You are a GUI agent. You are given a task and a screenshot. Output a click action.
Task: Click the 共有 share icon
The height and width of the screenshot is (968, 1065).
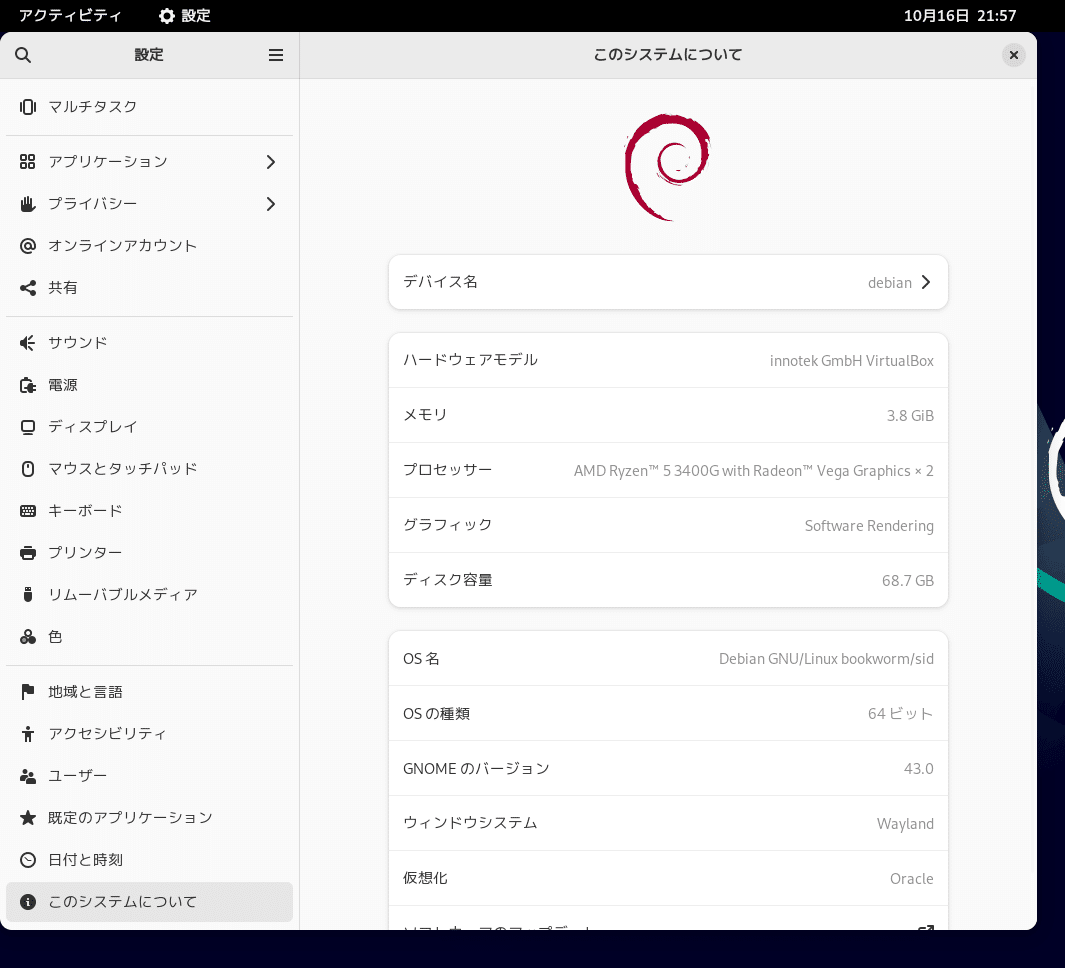pos(28,288)
